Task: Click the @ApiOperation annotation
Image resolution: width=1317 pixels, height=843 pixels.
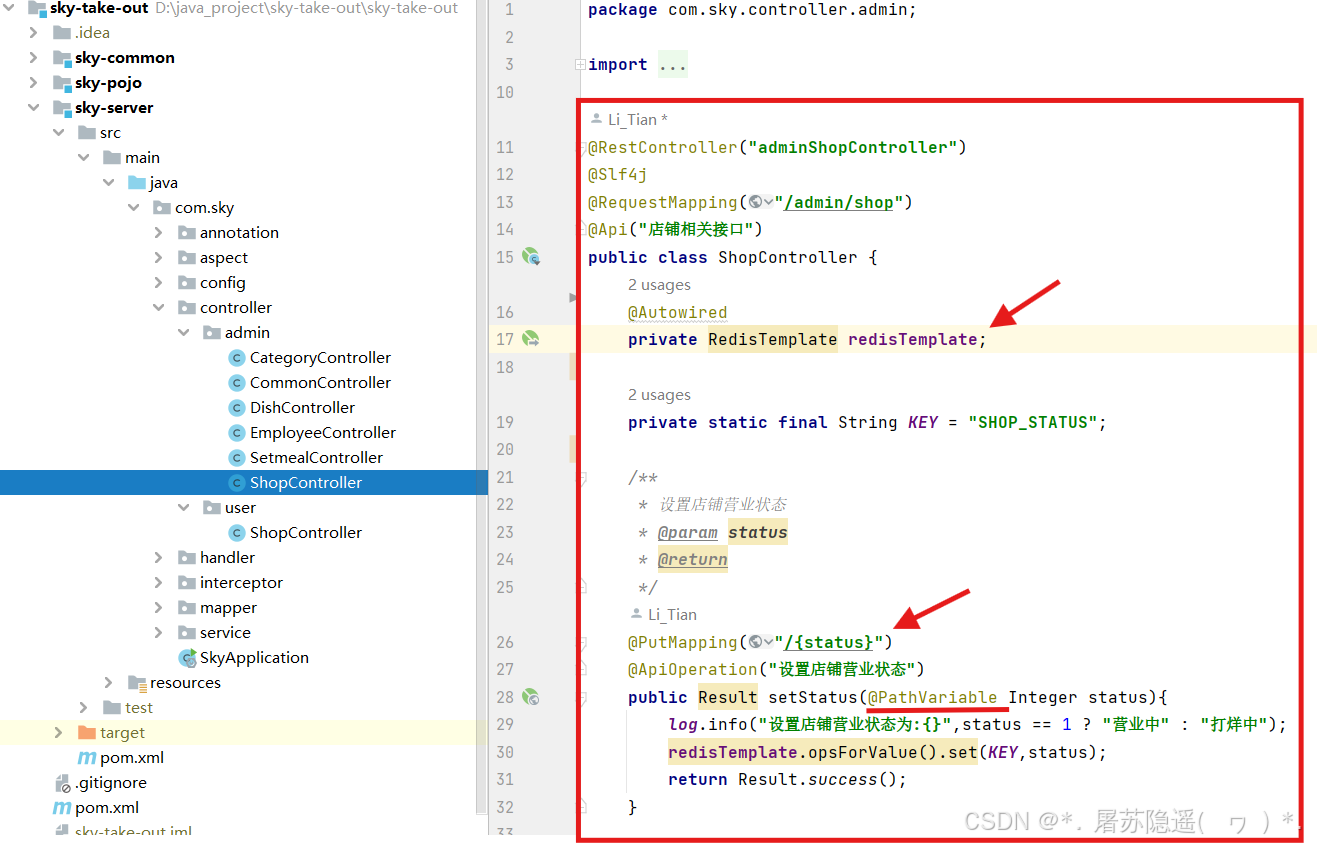Action: click(692, 669)
